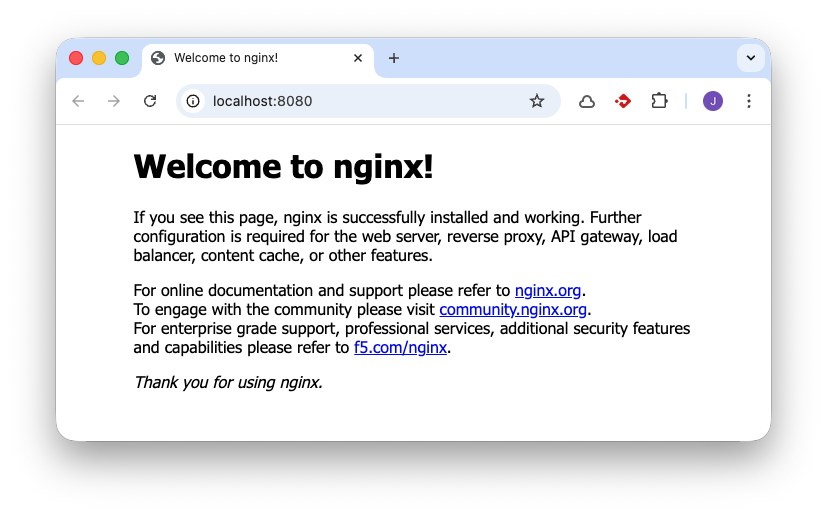Follow the nginx.org link
Viewport: 827px width, 515px height.
pos(548,290)
